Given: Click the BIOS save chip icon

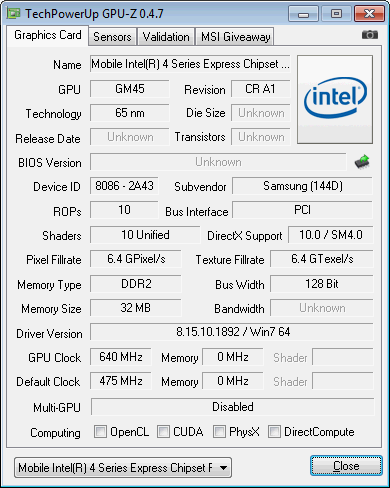Looking at the screenshot, I should pyautogui.click(x=362, y=162).
